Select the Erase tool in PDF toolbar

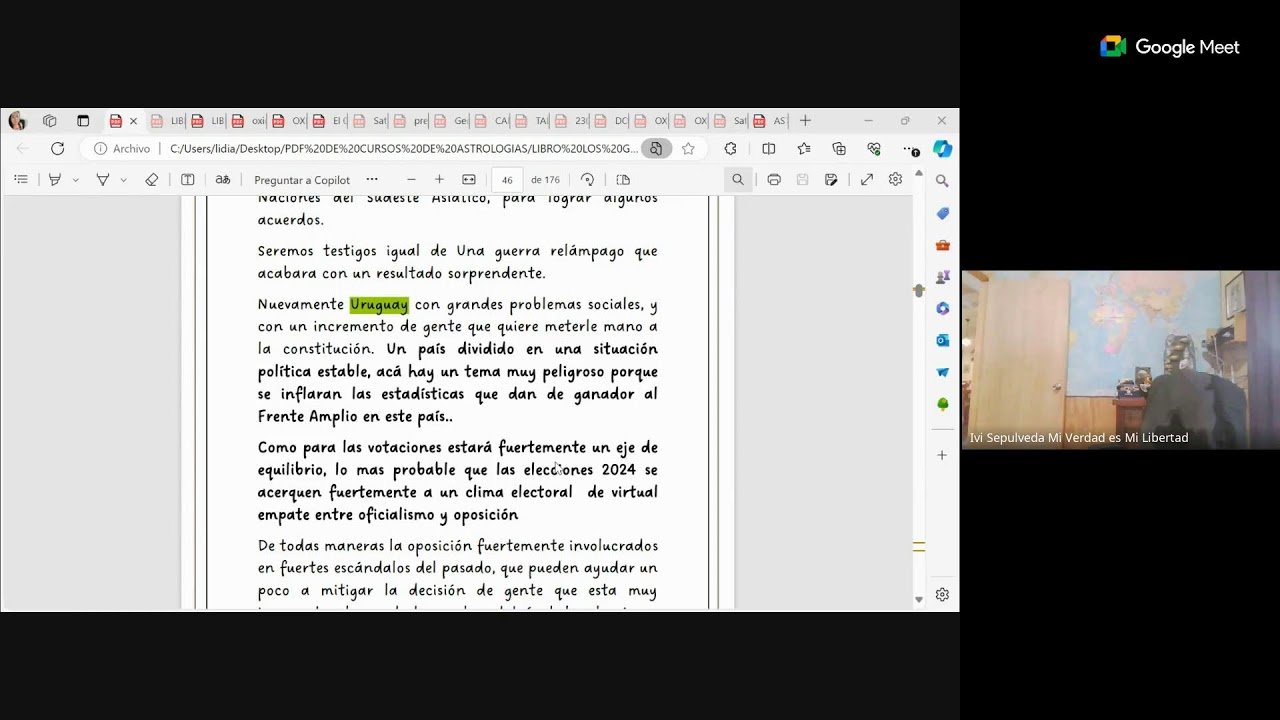(151, 180)
